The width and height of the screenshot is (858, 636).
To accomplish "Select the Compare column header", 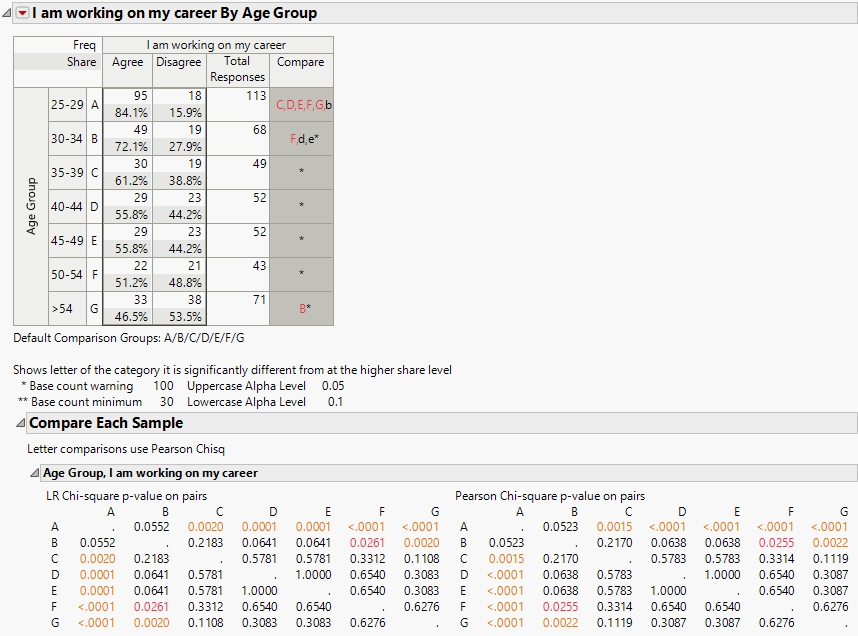I will point(300,61).
